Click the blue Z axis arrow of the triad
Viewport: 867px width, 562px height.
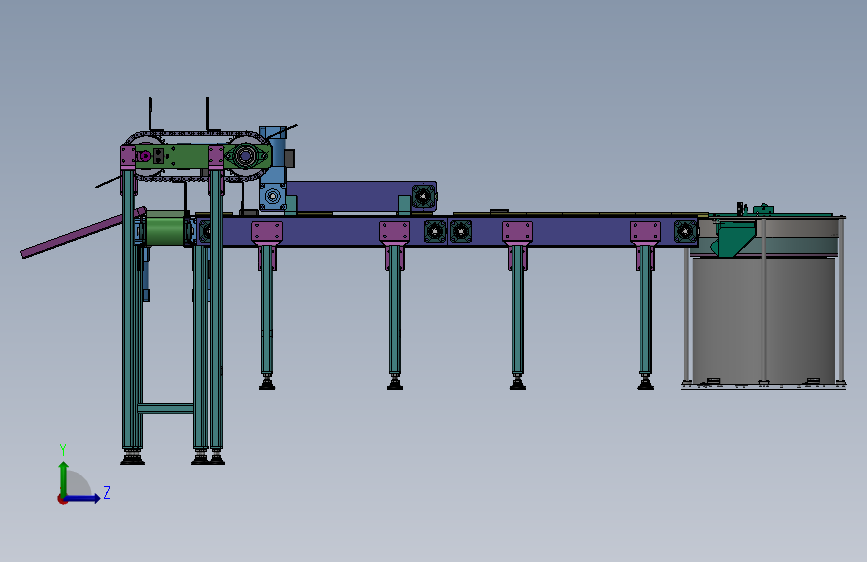click(x=84, y=498)
